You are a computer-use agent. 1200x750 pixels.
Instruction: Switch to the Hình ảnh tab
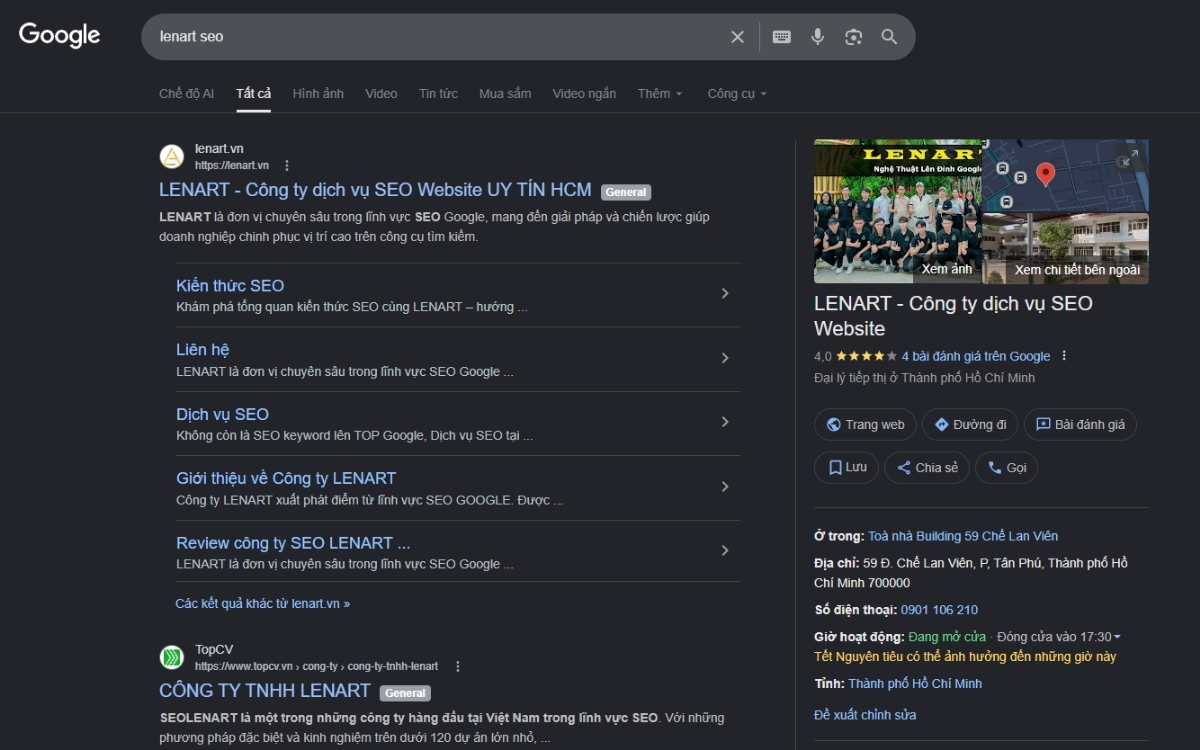(x=318, y=94)
